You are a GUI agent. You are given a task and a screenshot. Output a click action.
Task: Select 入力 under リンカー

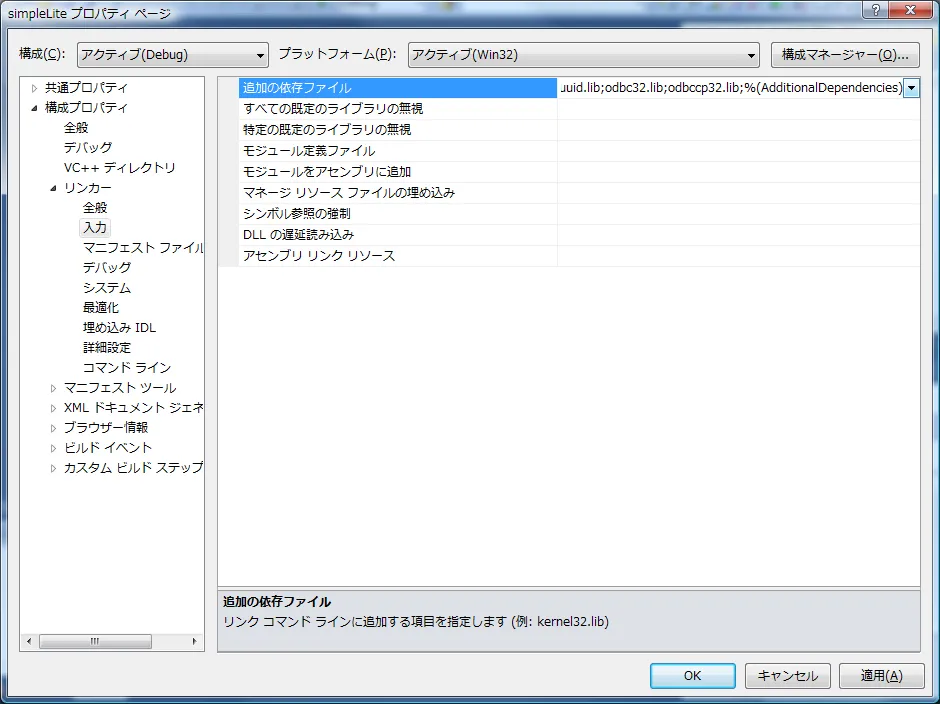coord(95,227)
